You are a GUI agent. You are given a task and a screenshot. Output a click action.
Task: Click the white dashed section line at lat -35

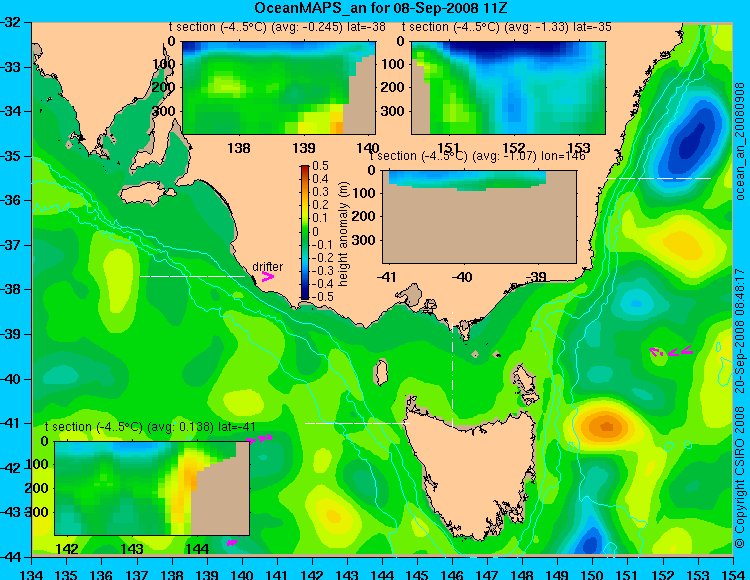coord(659,178)
